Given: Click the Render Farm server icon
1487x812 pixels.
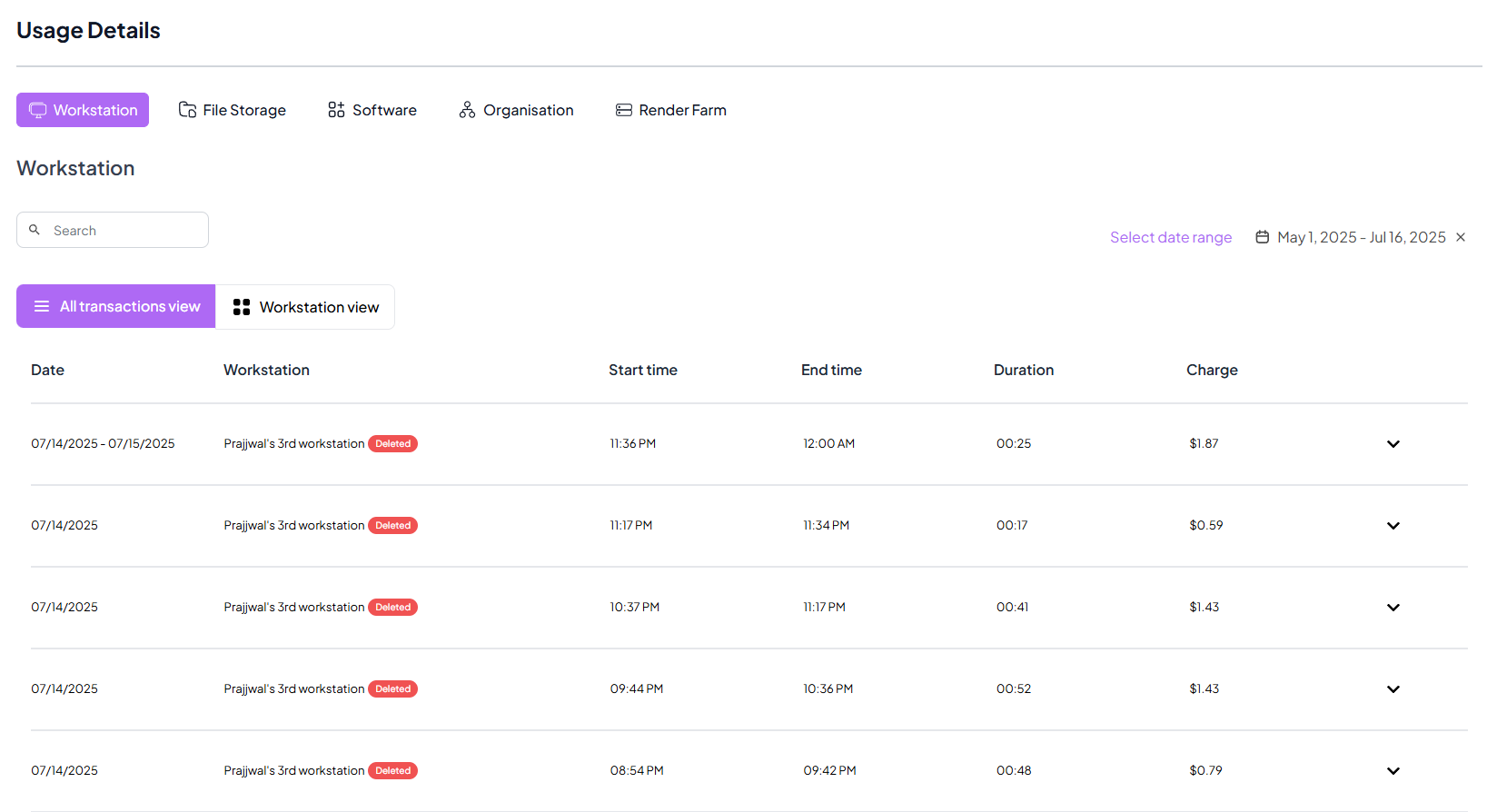Looking at the screenshot, I should 624,110.
